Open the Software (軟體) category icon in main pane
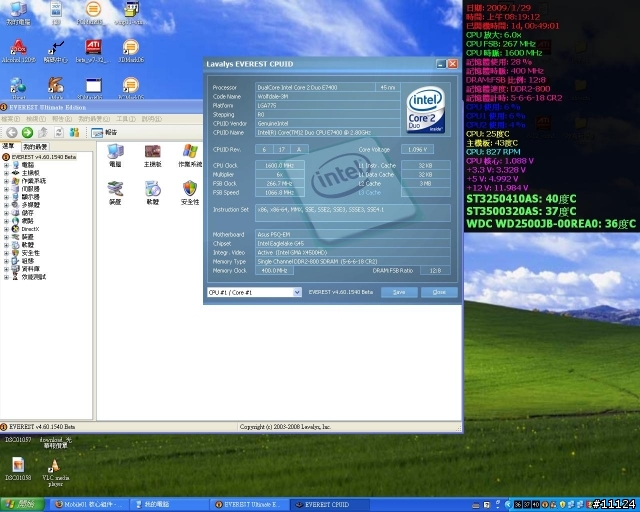 (153, 193)
